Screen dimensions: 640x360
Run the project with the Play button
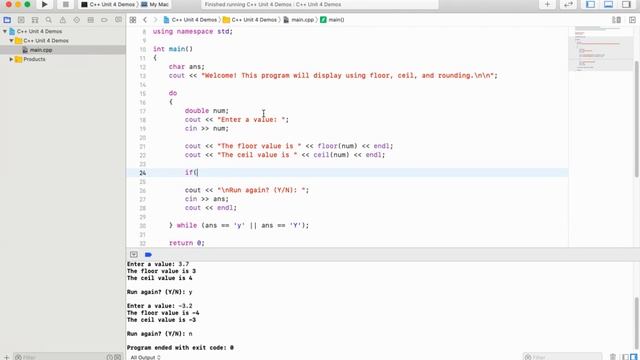pos(44,4)
